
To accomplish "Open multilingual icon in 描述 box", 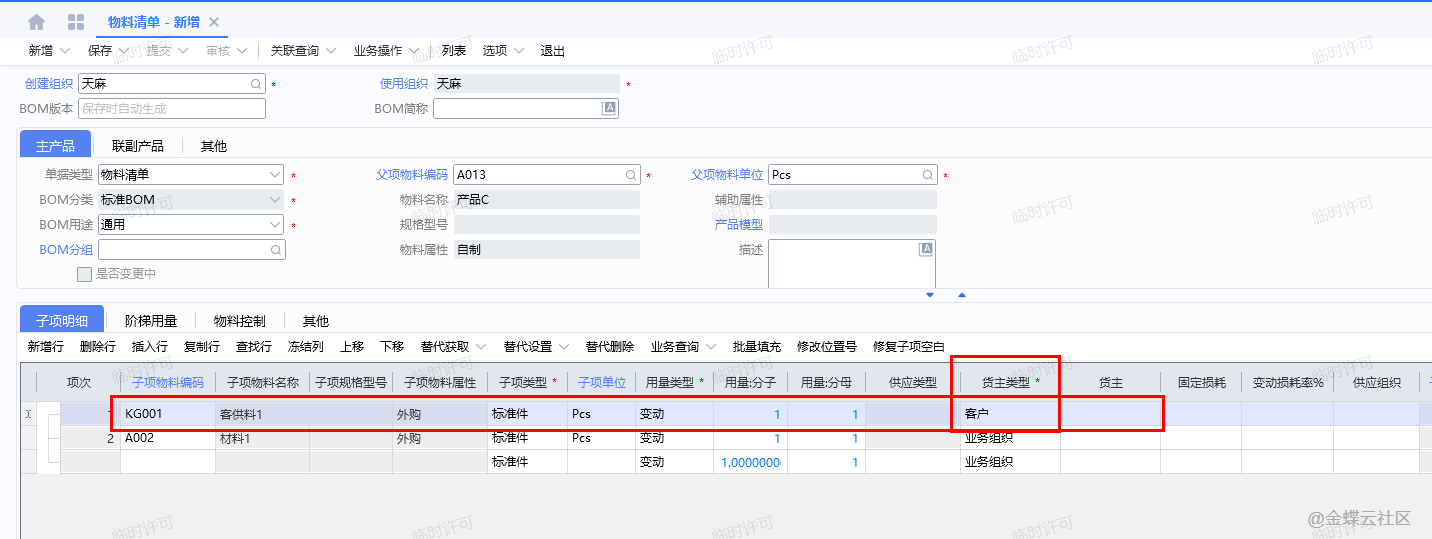I will click(926, 249).
